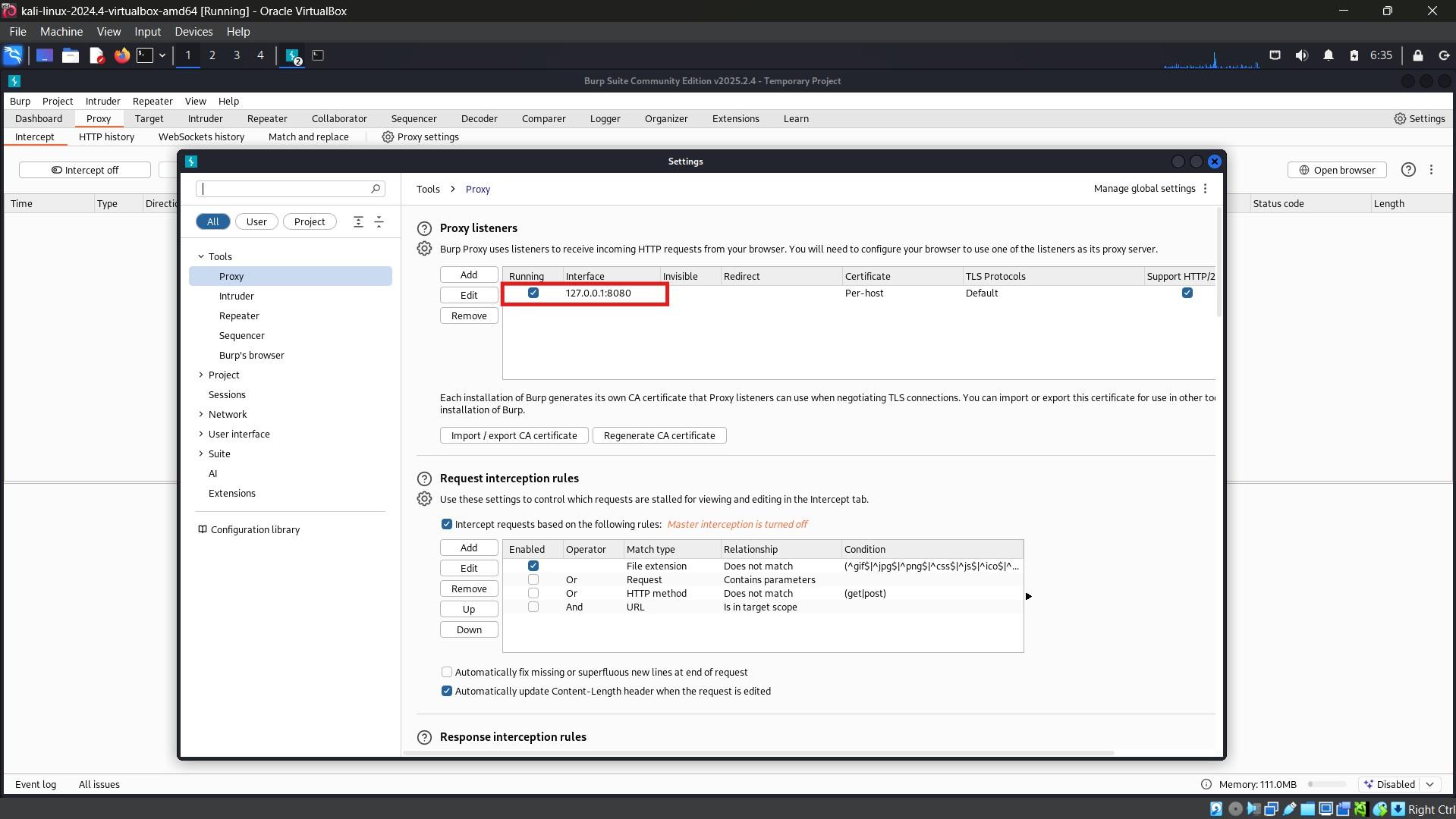Click the Regenerate CA certificate button
Screen dimensions: 1456x819
pyautogui.click(x=659, y=435)
